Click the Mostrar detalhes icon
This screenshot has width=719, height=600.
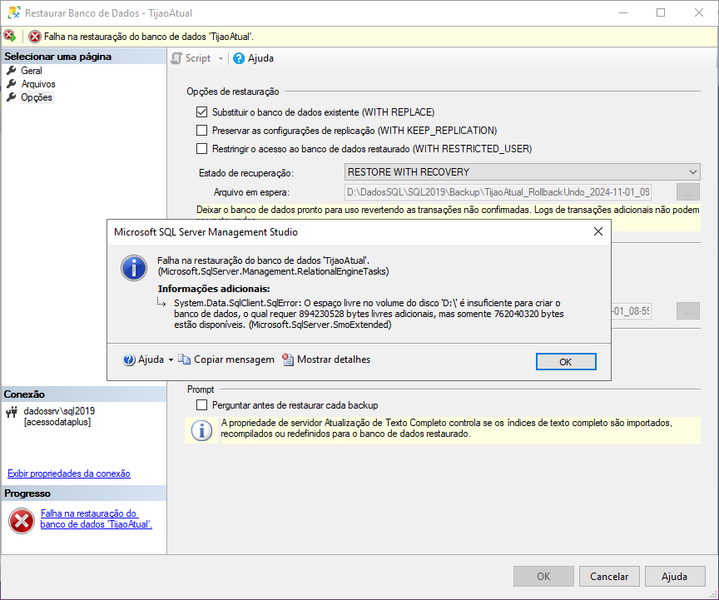pos(288,360)
